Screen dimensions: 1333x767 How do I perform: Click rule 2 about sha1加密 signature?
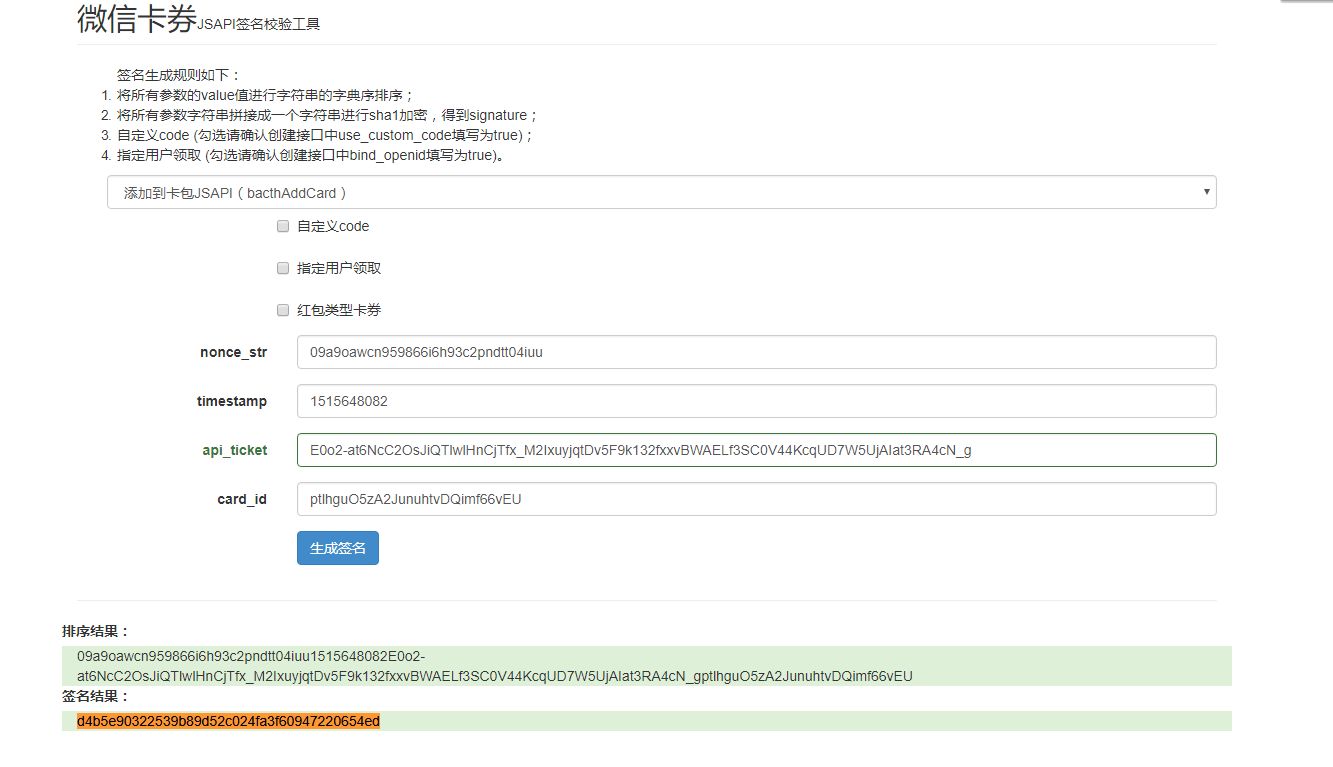click(x=328, y=116)
